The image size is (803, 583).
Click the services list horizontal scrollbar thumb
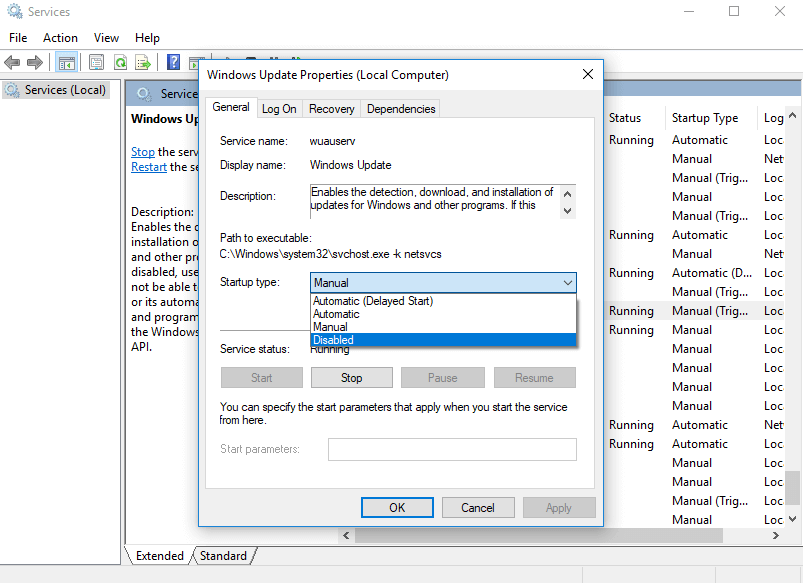coord(539,535)
